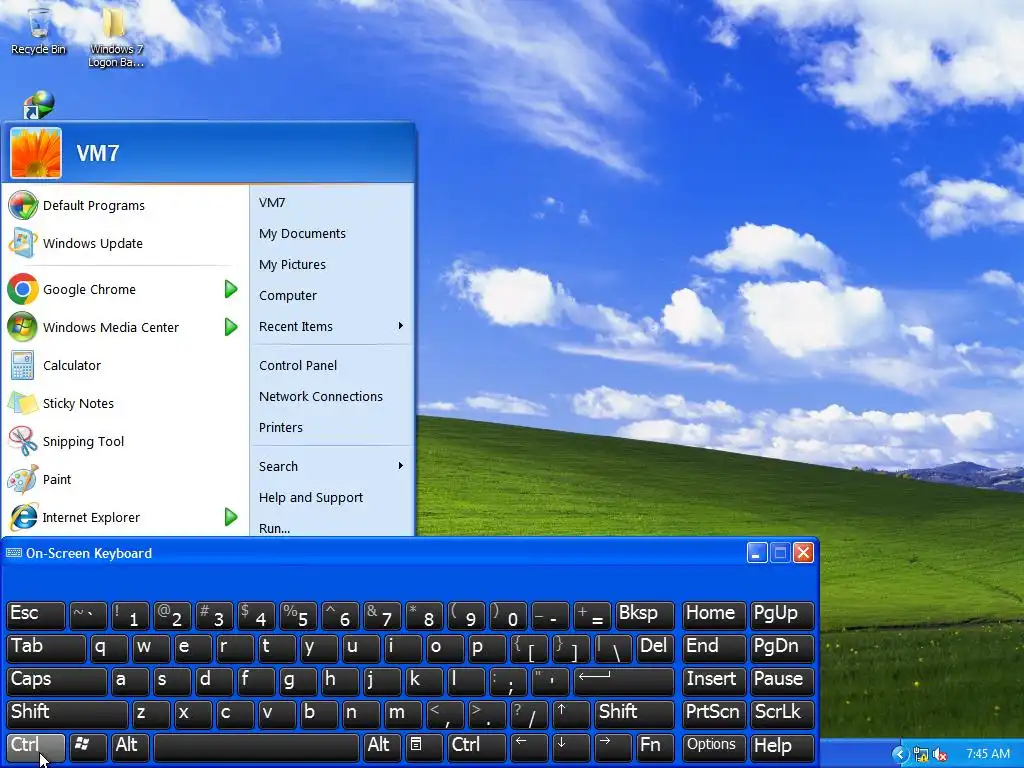Screen dimensions: 1024x768
Task: Open Printers from the Start menu
Action: coord(332,428)
